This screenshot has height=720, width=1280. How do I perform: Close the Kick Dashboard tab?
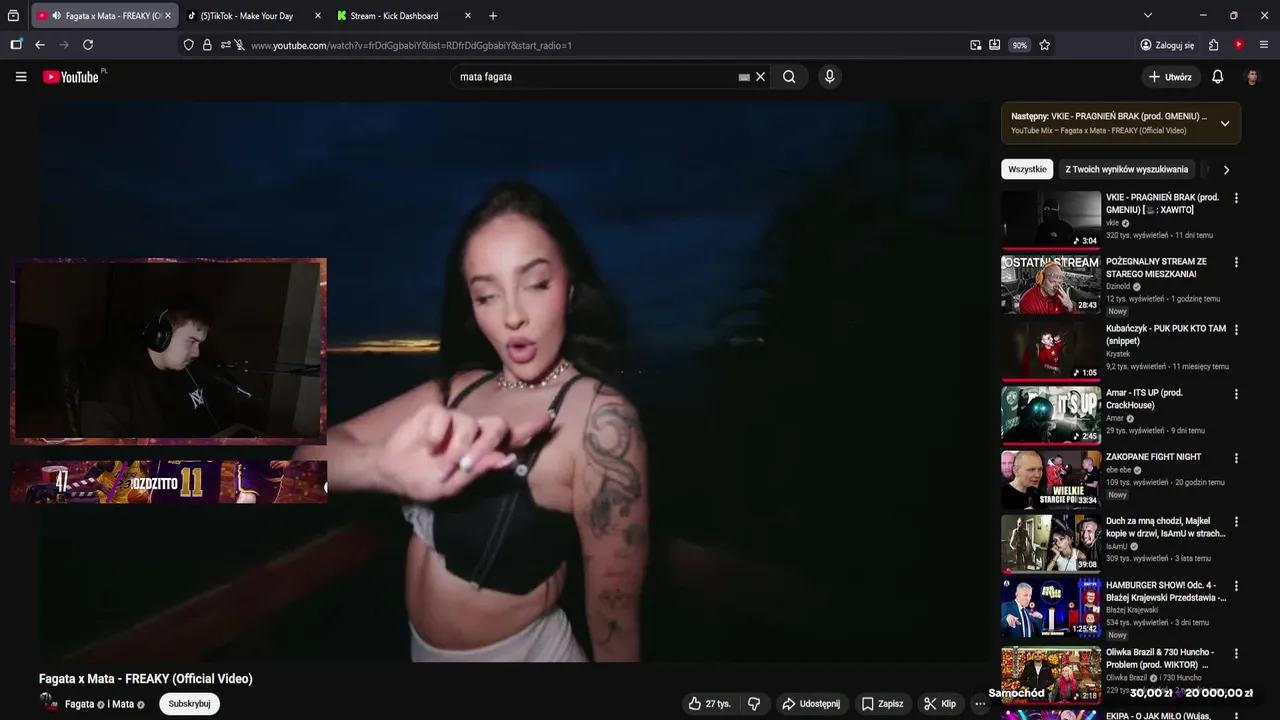(468, 16)
